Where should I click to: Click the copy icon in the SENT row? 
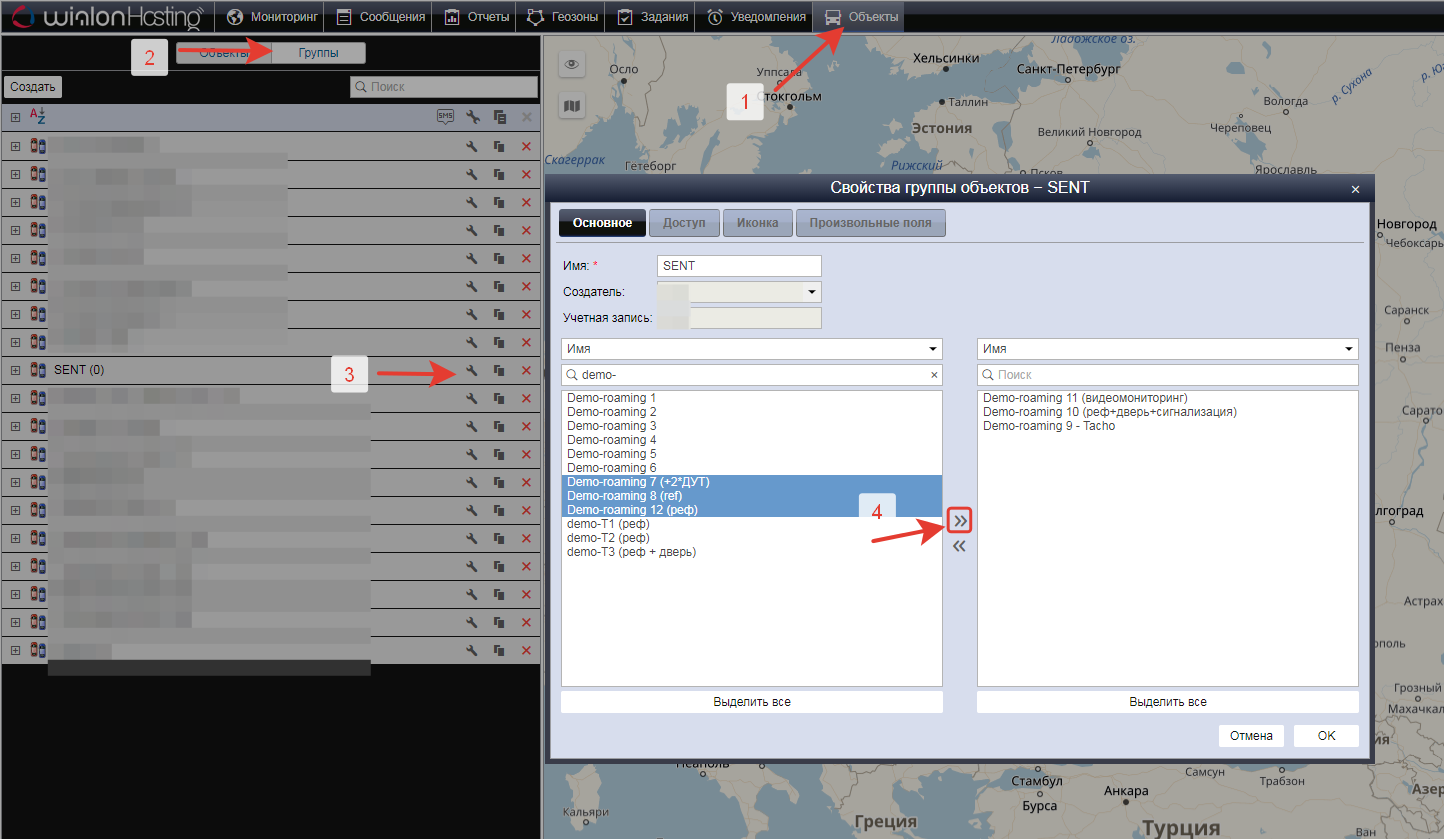pyautogui.click(x=499, y=371)
